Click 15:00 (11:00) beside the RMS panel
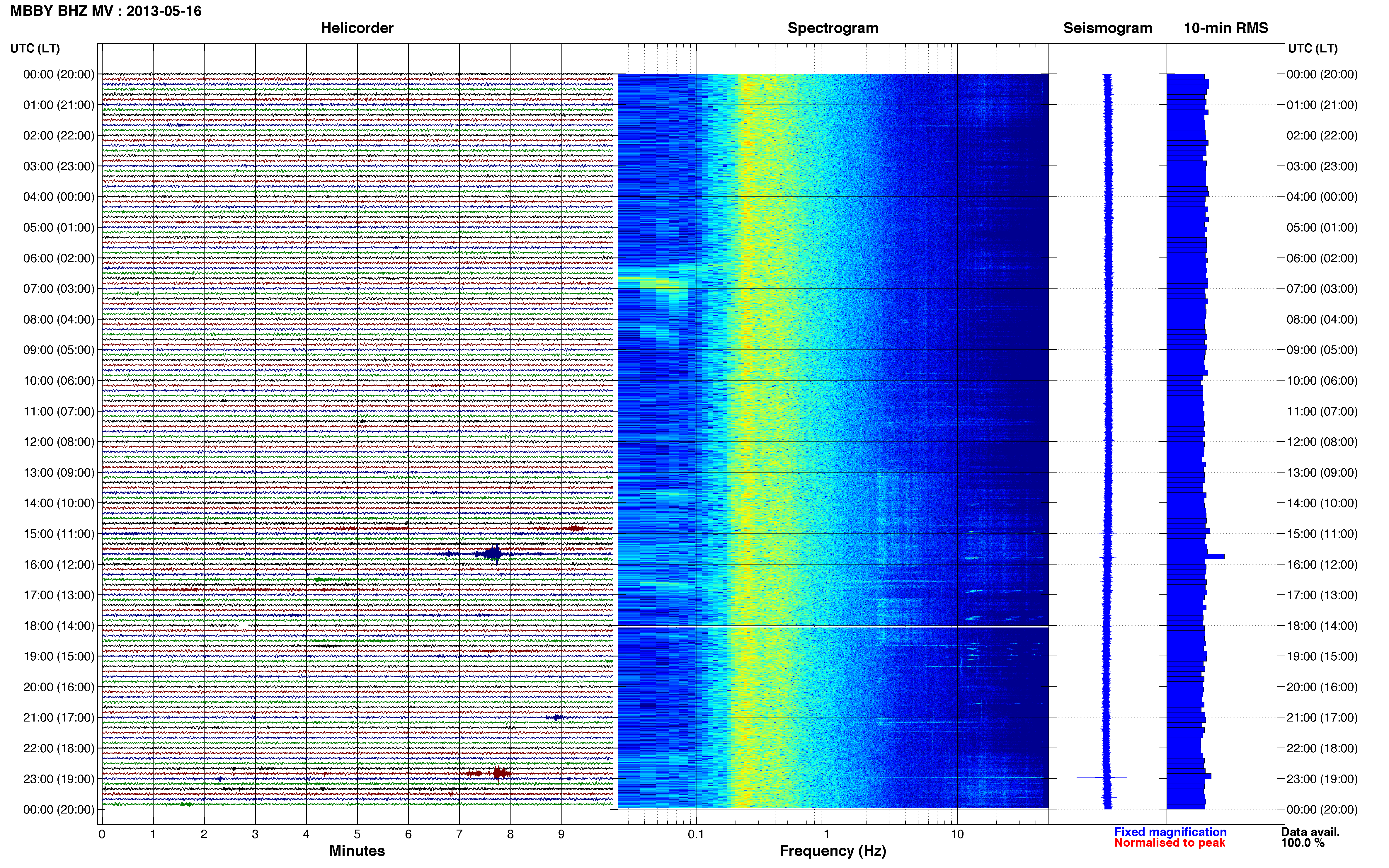This screenshot has height=868, width=1389. (1322, 534)
